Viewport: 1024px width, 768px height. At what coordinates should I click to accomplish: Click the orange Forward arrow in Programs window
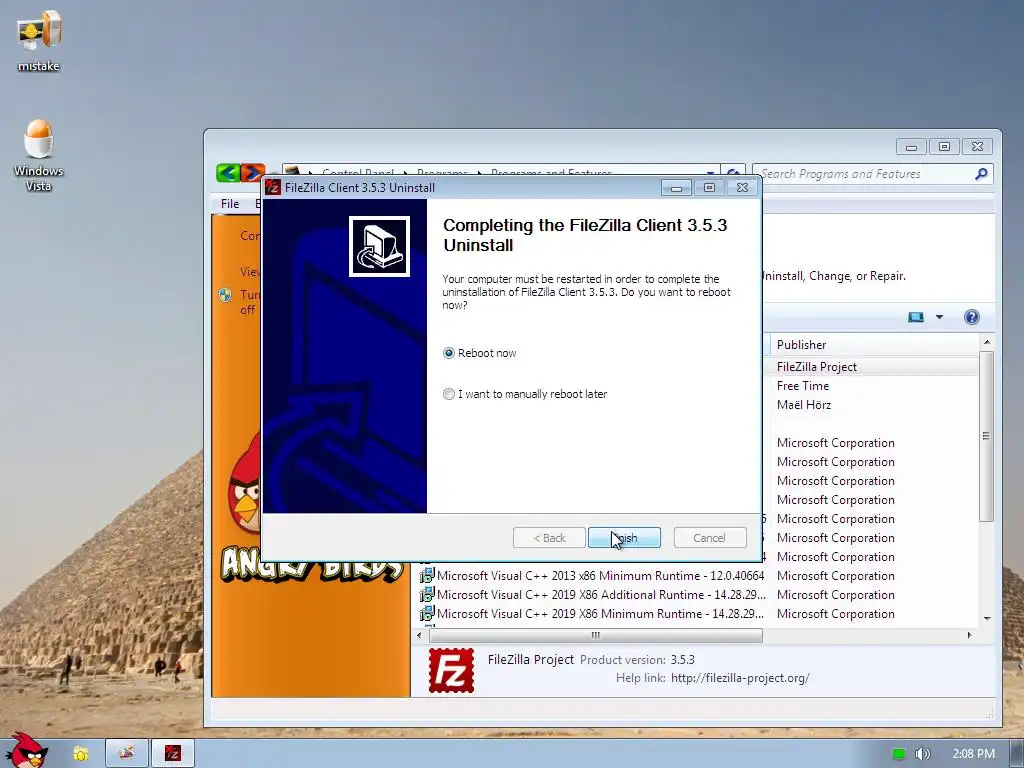pyautogui.click(x=253, y=173)
